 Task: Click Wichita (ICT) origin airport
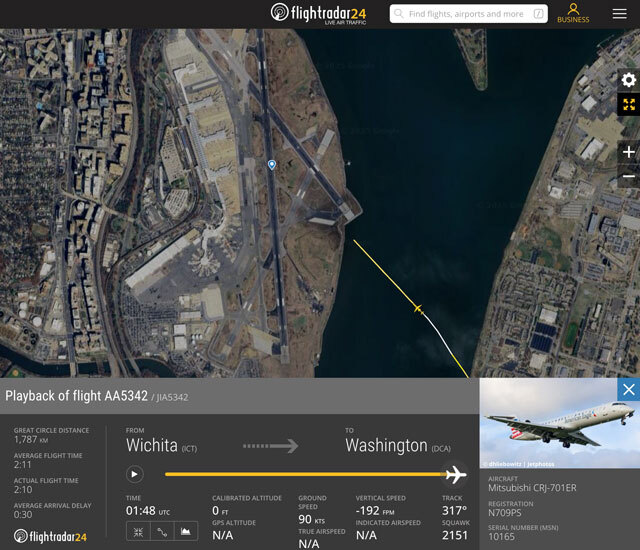[161, 446]
